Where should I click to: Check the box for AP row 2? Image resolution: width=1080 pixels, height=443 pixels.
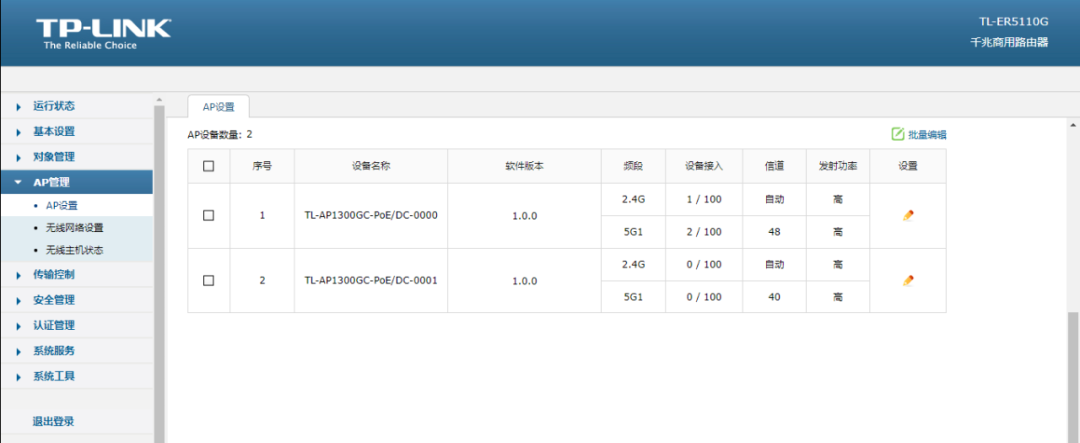pyautogui.click(x=209, y=280)
